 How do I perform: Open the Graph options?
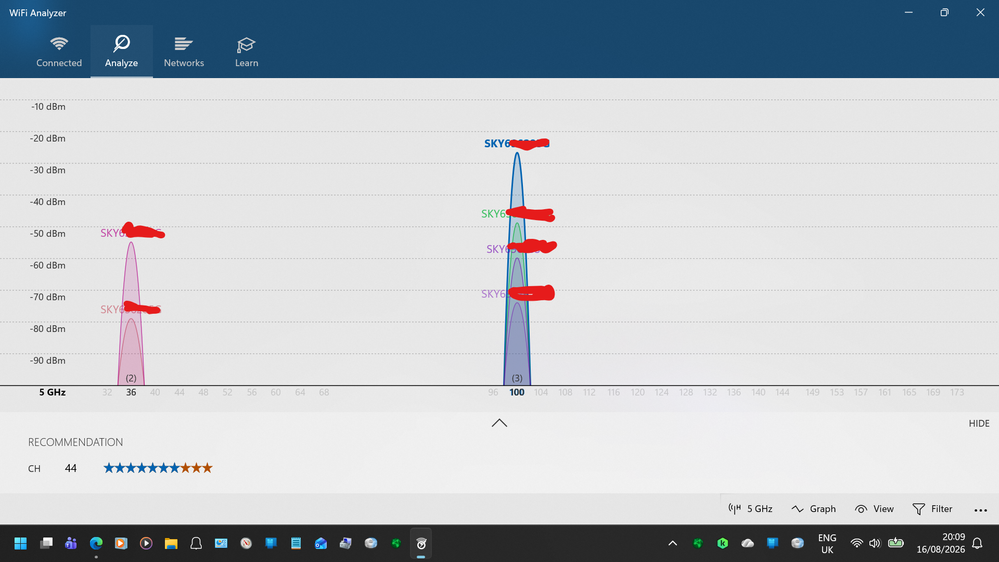point(814,508)
